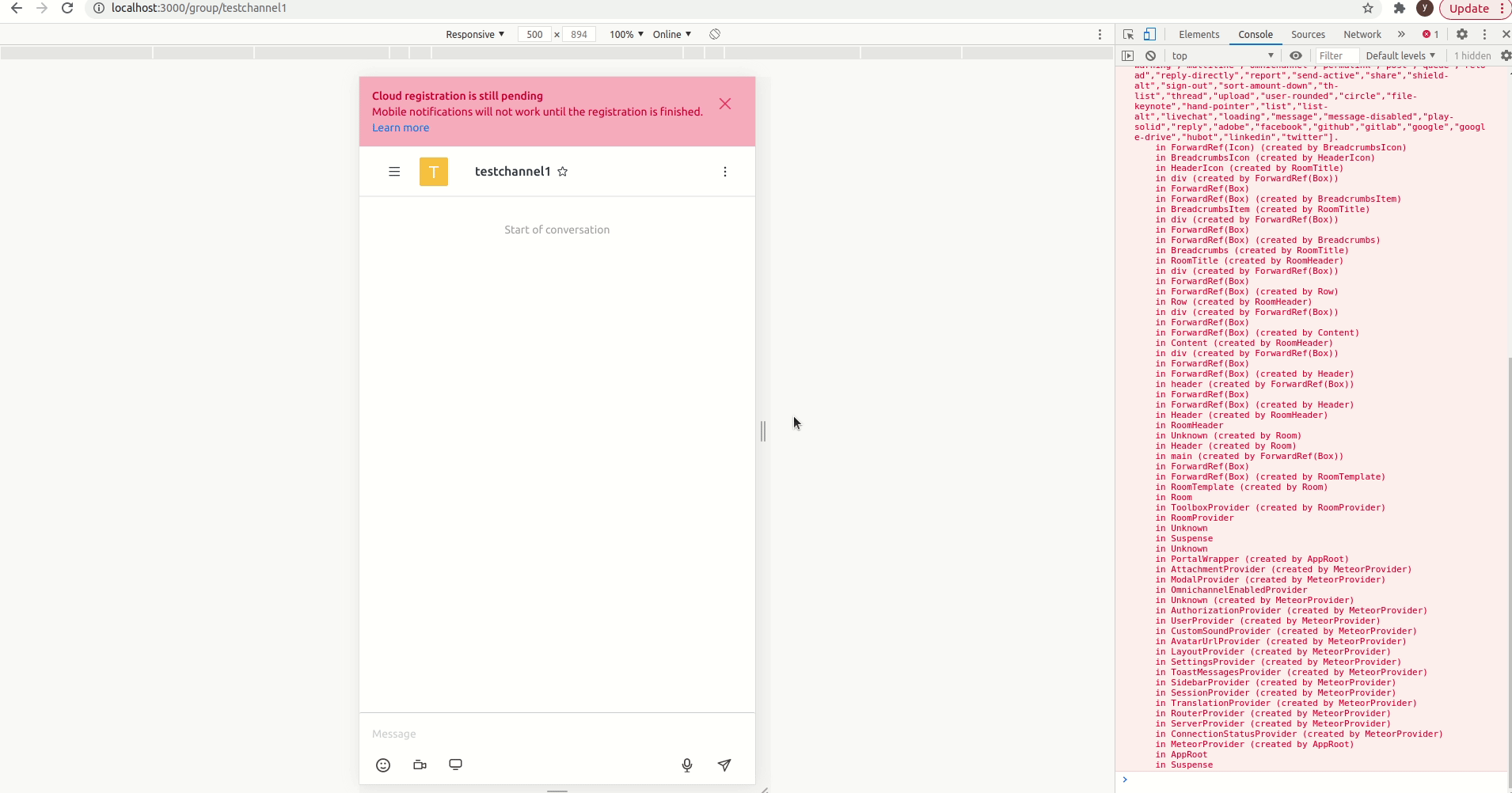Clear the console using the clear icon

click(1151, 55)
